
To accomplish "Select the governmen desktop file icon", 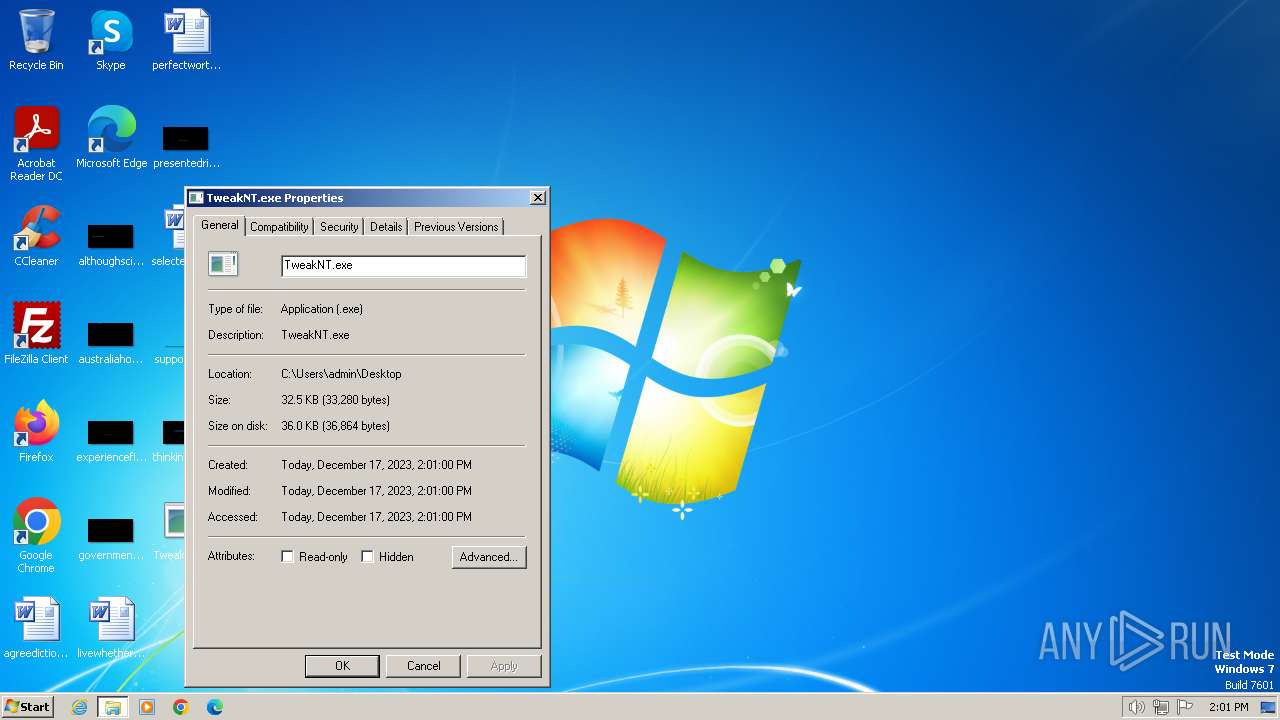I will pos(111,538).
